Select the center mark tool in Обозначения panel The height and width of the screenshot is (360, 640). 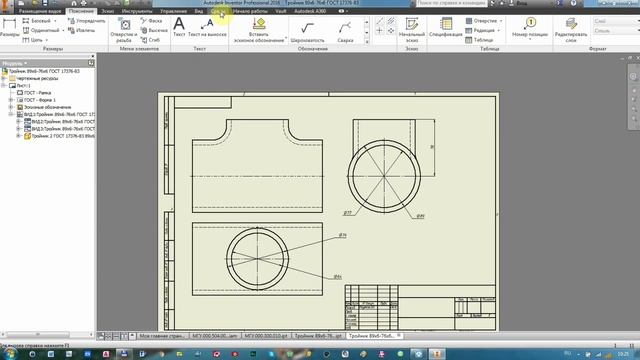point(380,31)
